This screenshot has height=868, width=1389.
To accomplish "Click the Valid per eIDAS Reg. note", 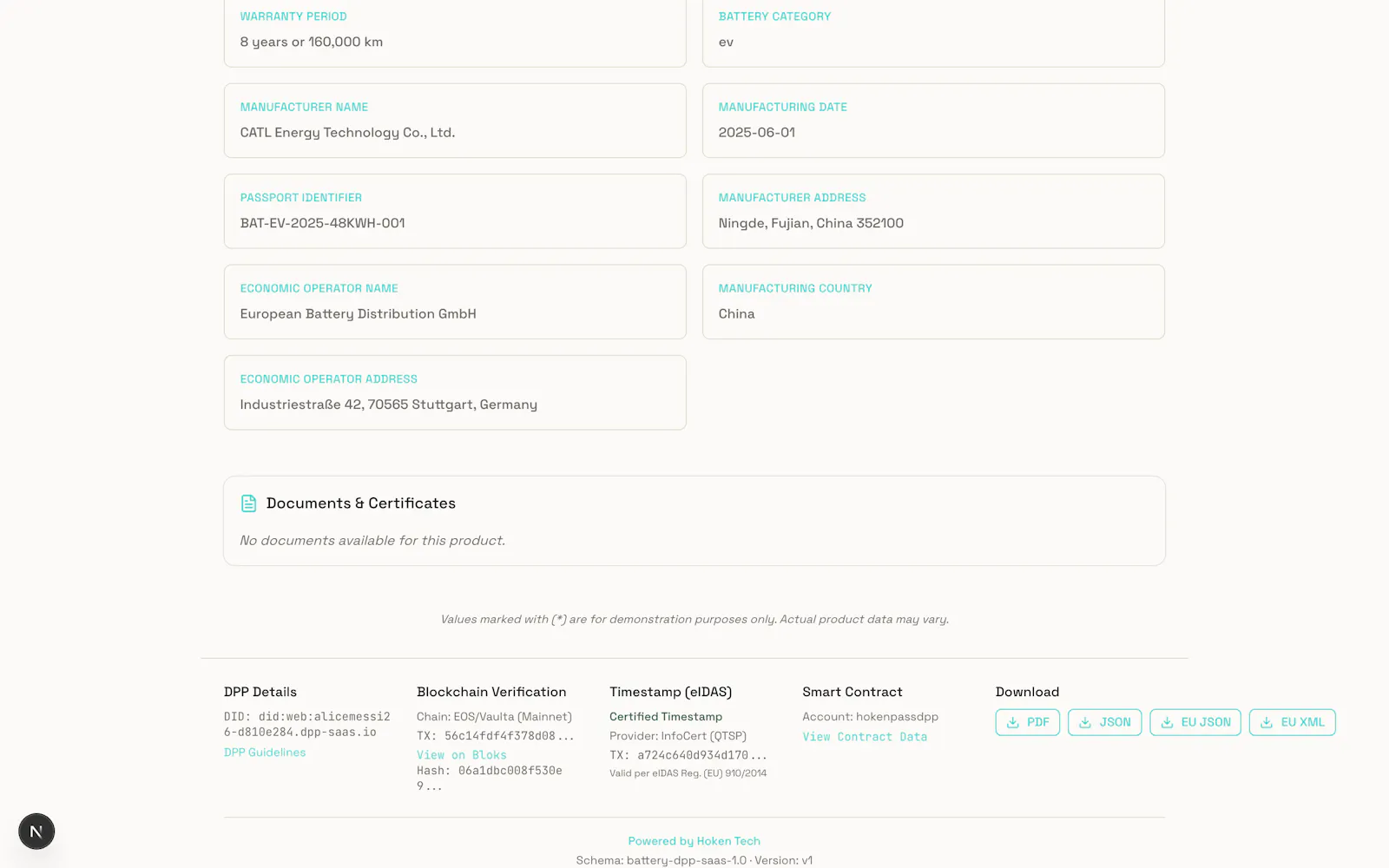I will point(688,773).
